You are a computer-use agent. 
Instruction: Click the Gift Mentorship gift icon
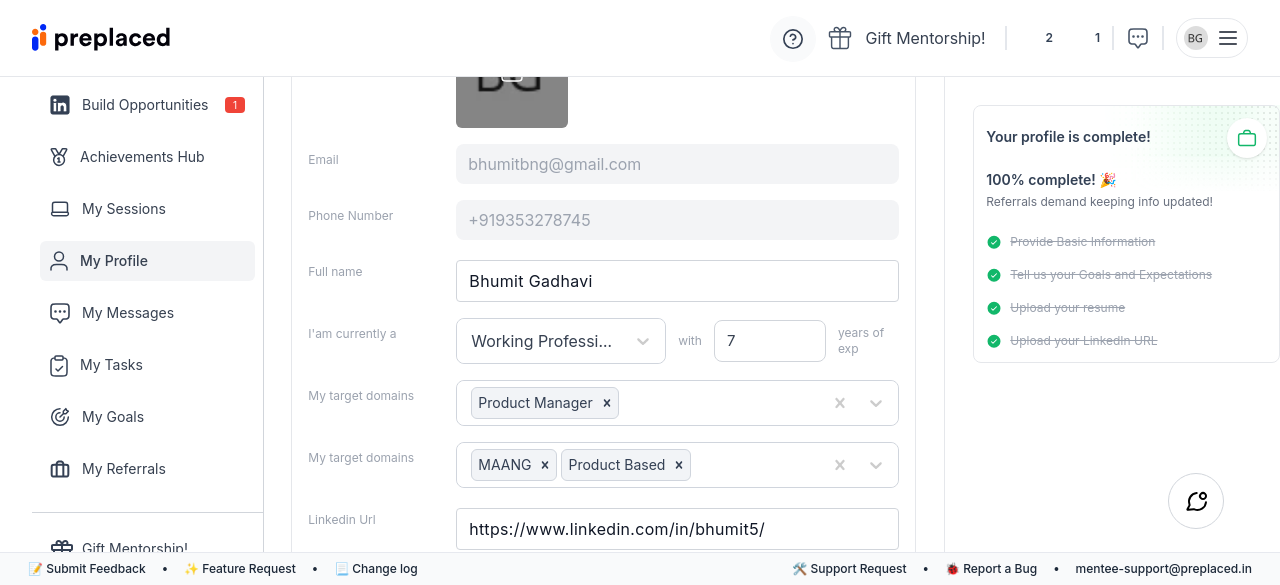pos(840,38)
